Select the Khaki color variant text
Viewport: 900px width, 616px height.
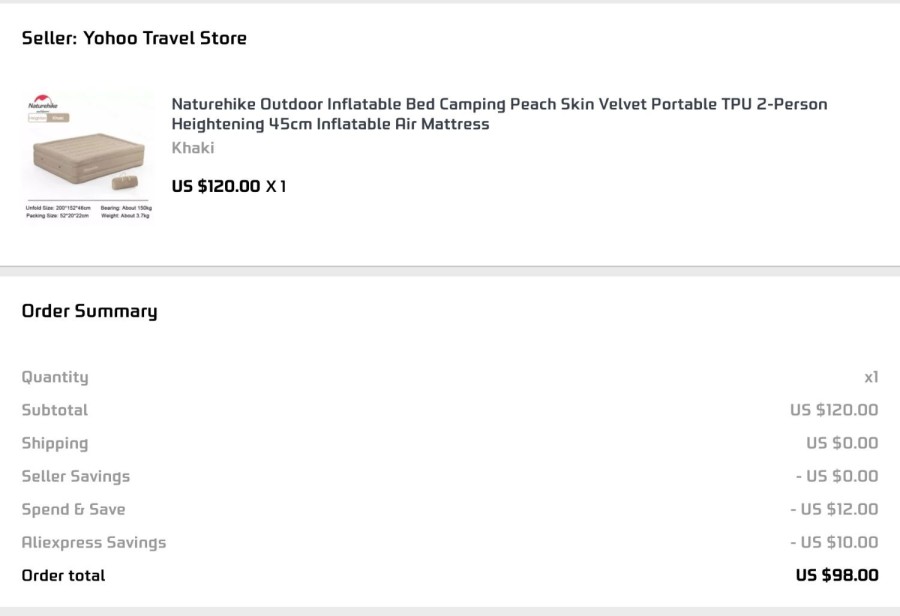tap(193, 148)
